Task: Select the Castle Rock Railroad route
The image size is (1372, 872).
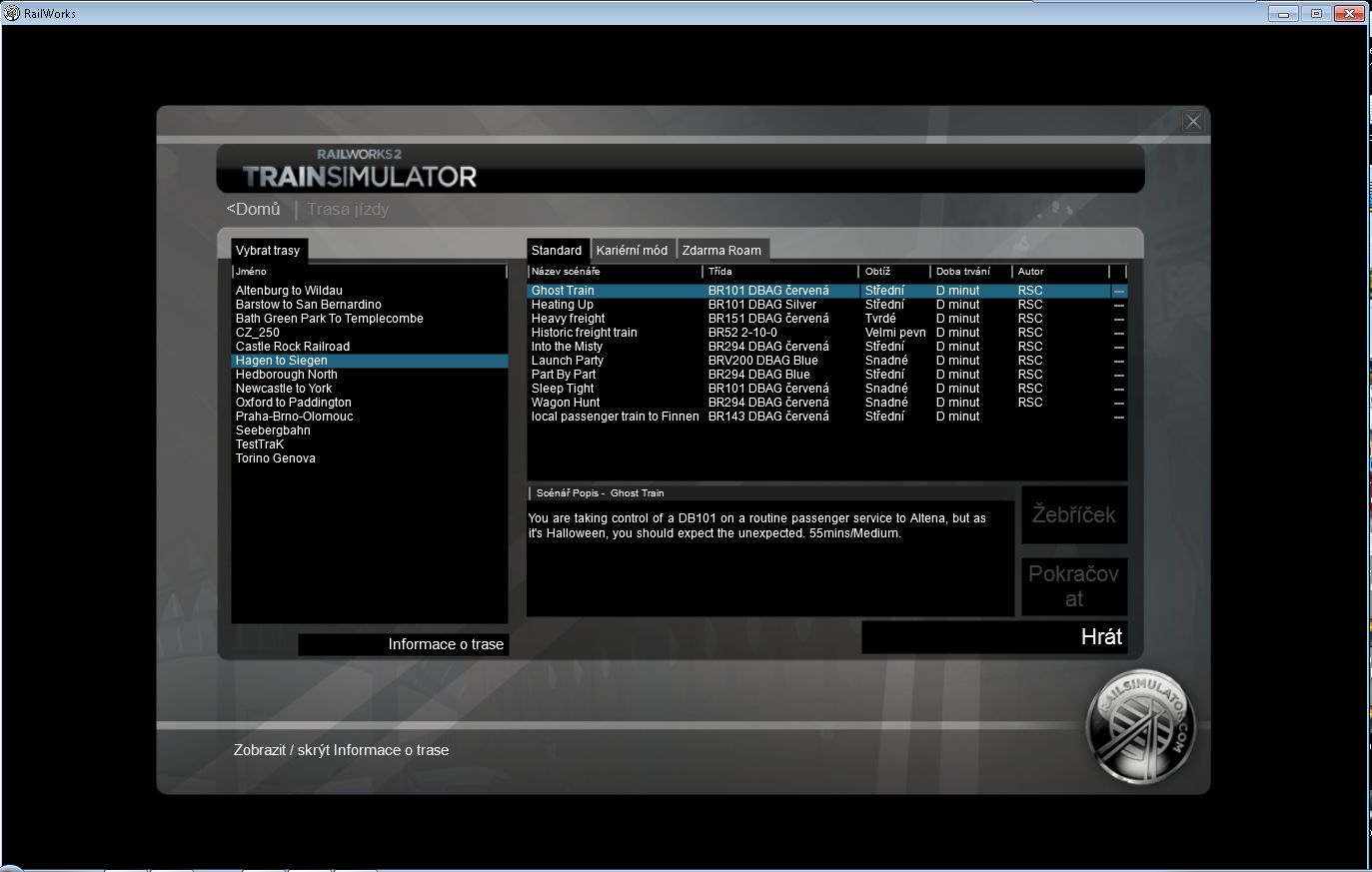Action: (369, 347)
